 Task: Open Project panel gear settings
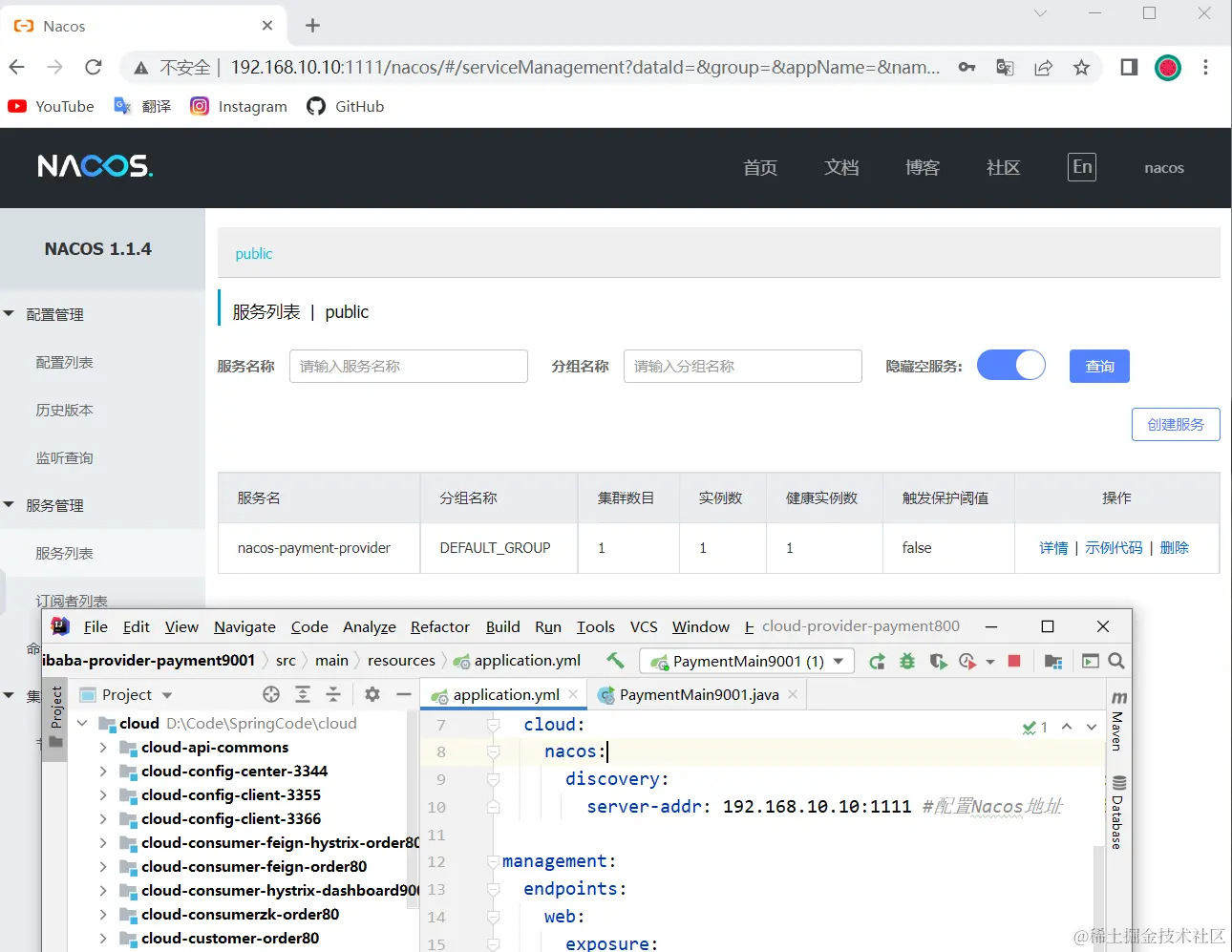[x=372, y=694]
